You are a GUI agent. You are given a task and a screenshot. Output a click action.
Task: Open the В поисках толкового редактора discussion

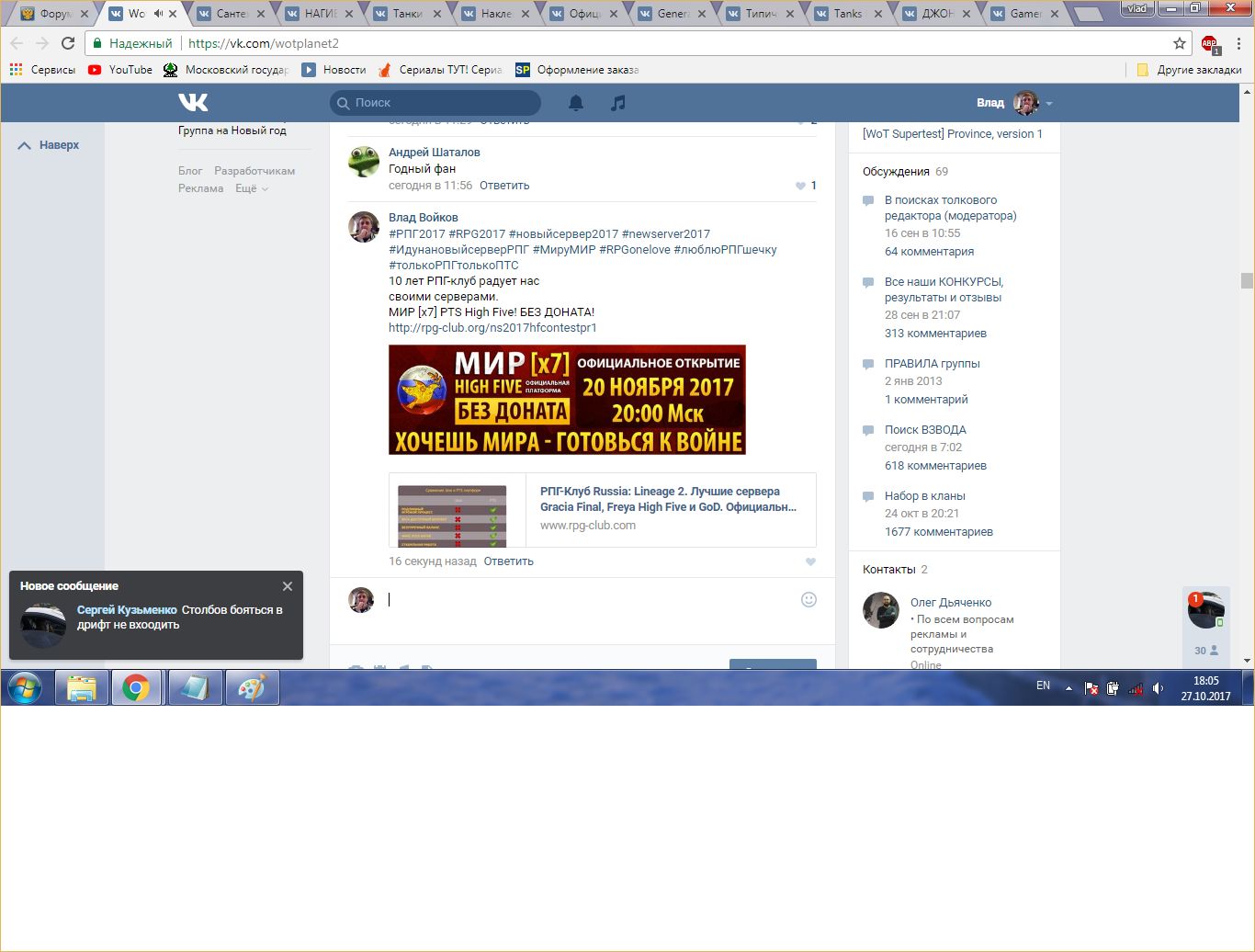951,208
